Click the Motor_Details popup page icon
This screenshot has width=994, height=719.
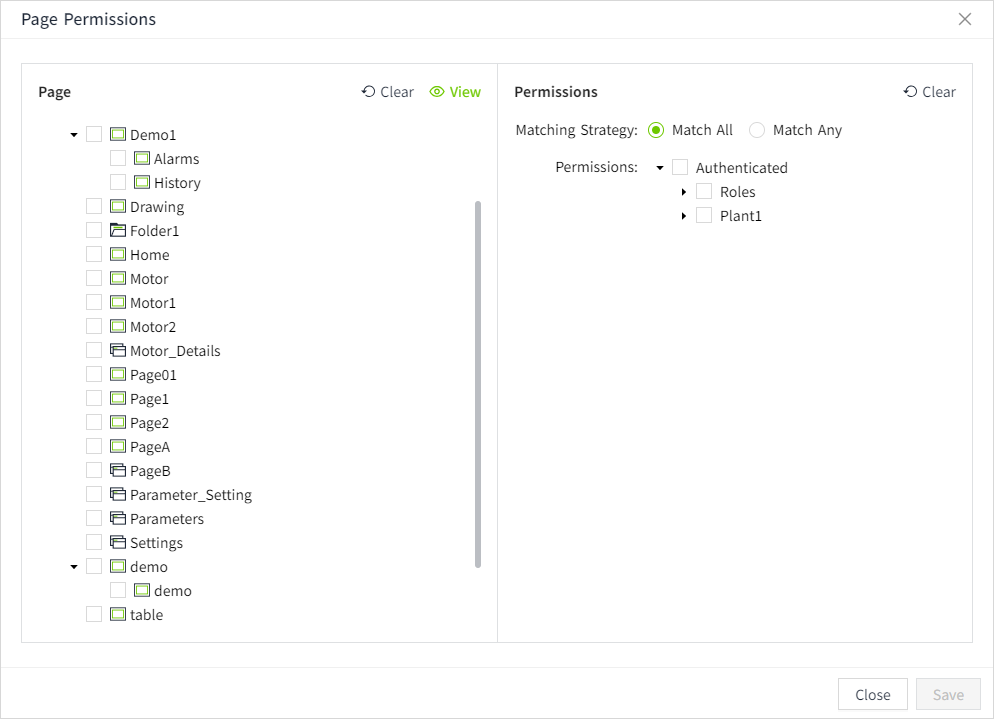pyautogui.click(x=118, y=351)
